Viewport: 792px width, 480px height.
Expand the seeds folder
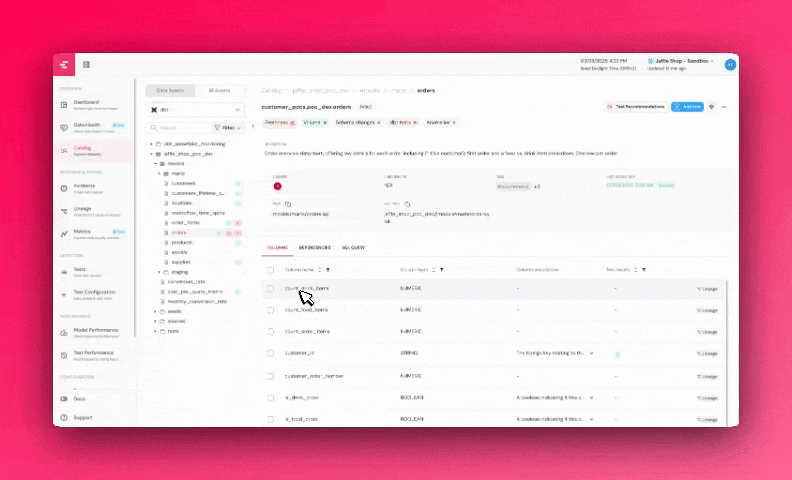click(x=155, y=311)
